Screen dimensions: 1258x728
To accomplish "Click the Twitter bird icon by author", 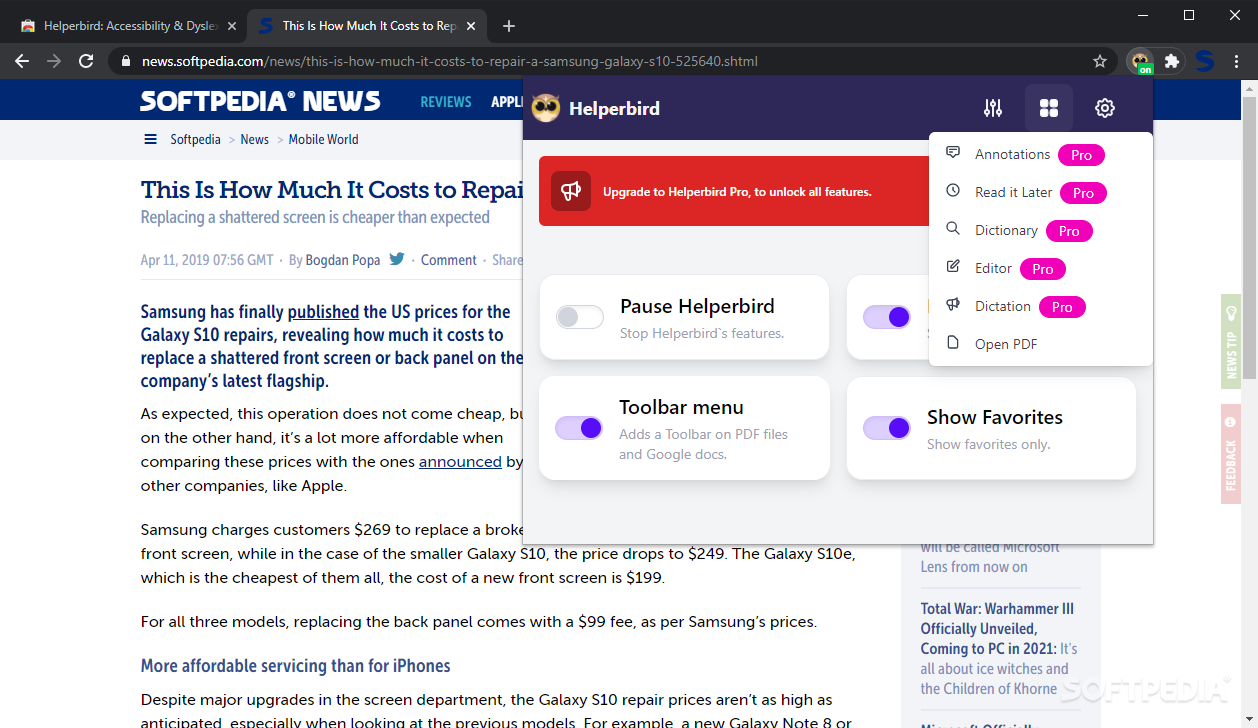I will 397,259.
